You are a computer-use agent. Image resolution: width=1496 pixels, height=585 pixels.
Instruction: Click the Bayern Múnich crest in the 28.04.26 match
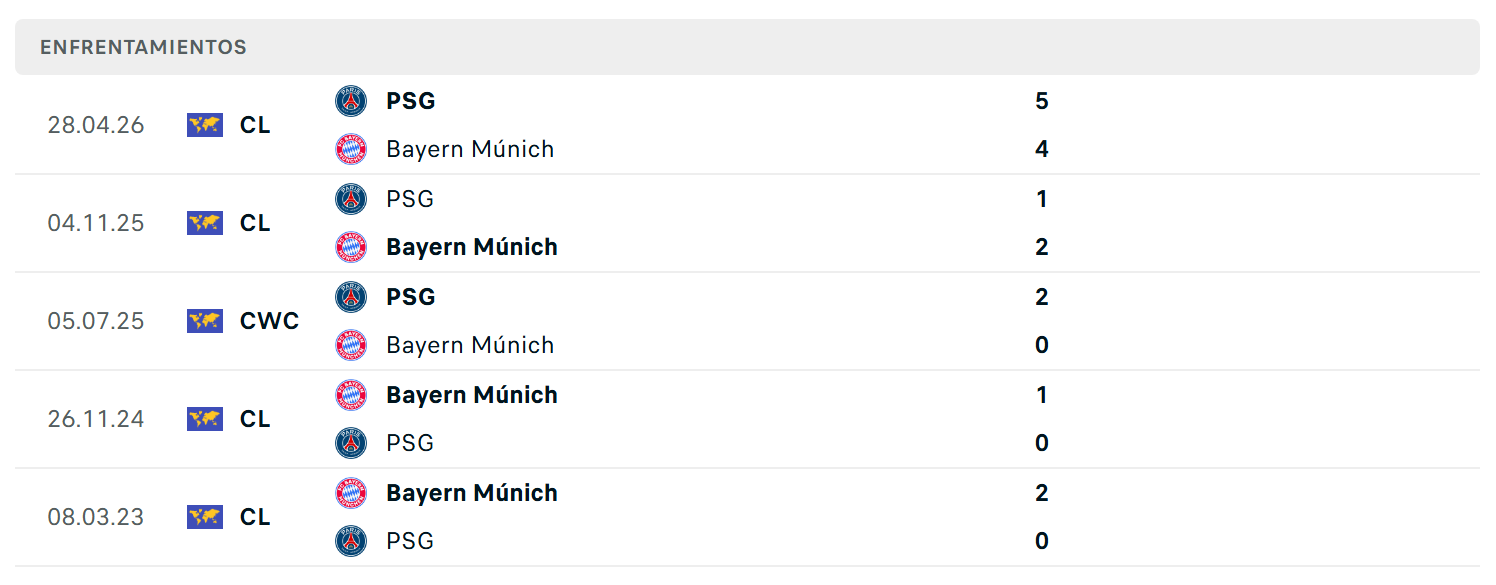click(x=351, y=149)
